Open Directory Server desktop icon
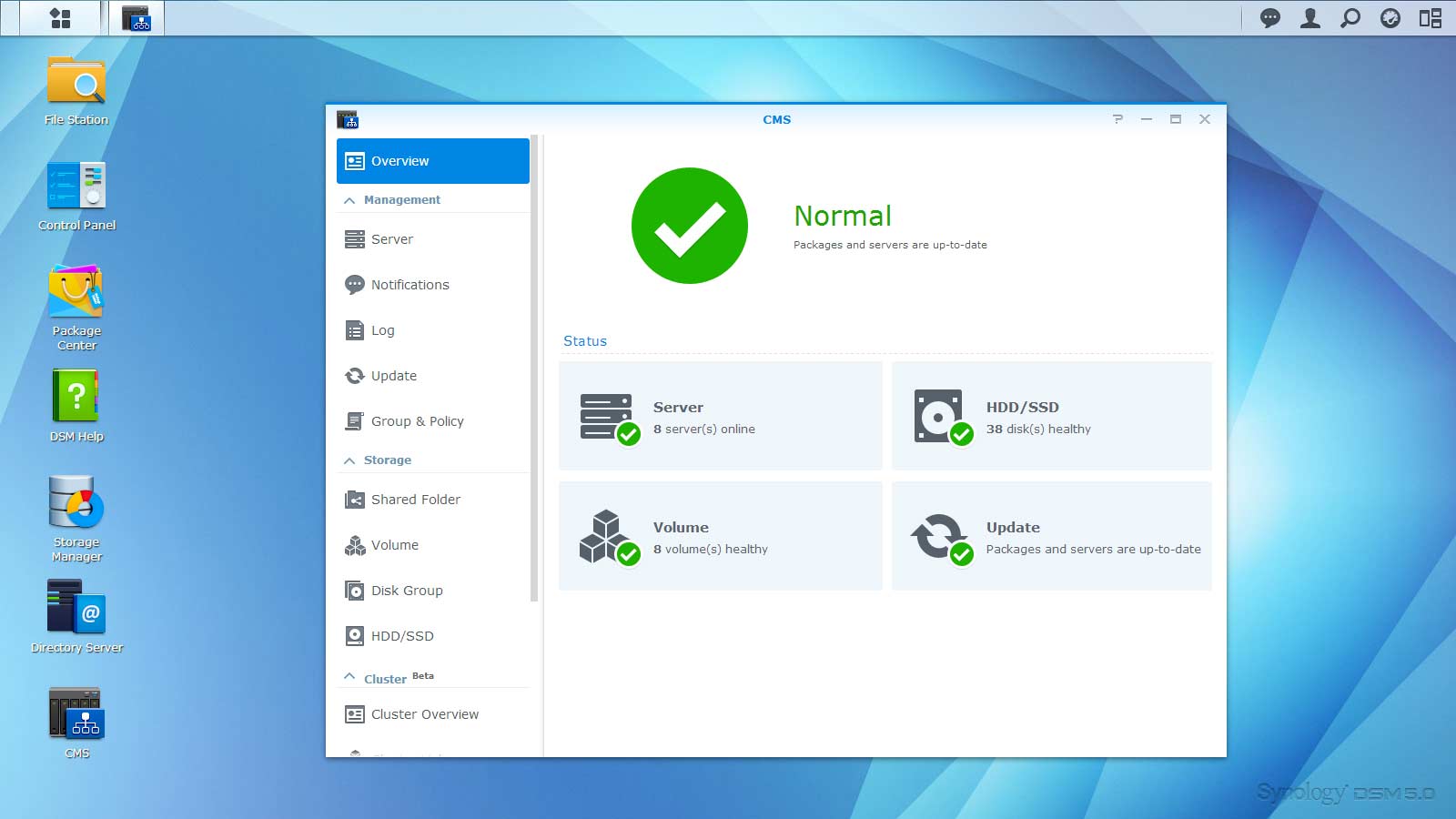 click(76, 608)
